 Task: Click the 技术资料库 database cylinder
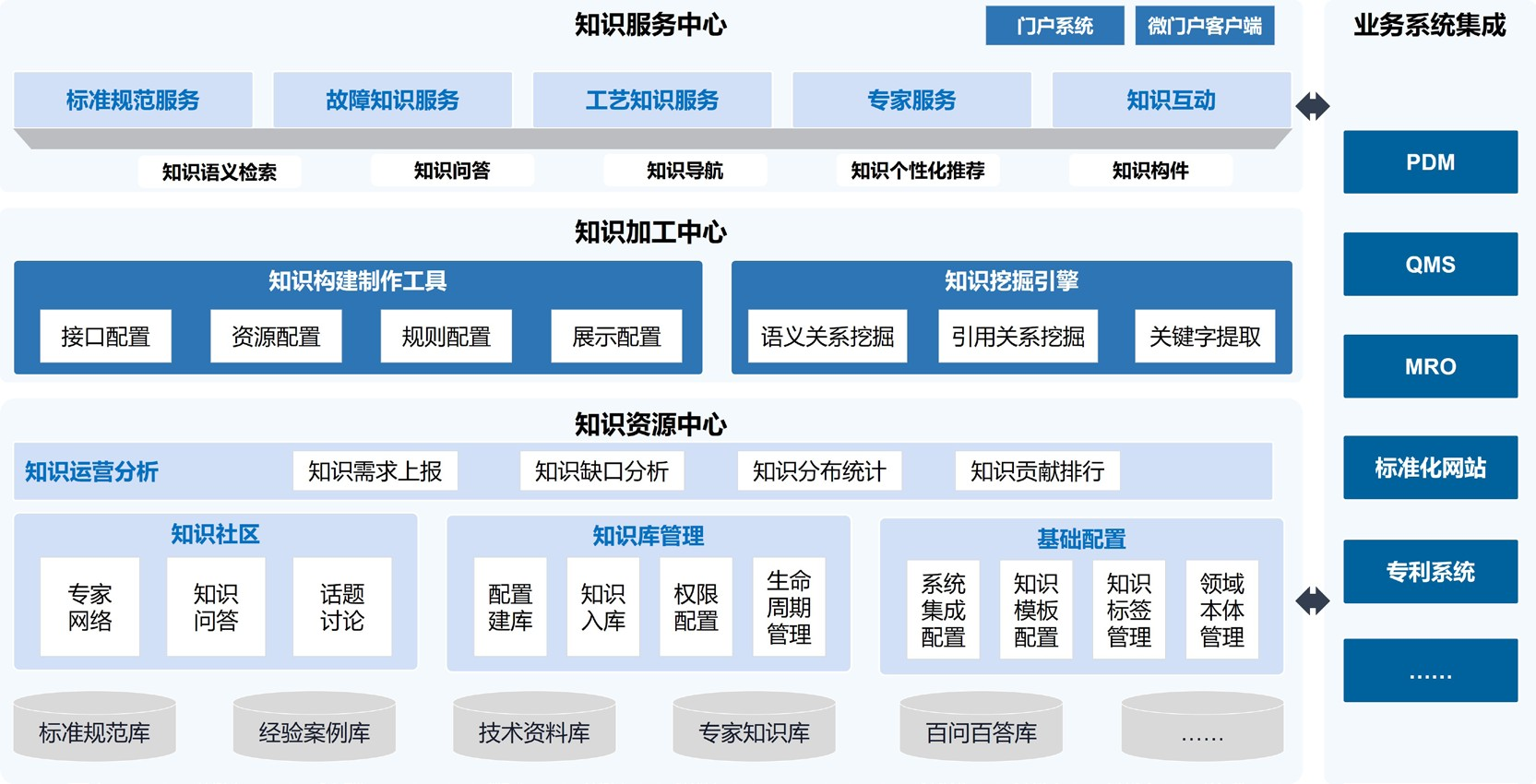click(x=534, y=729)
